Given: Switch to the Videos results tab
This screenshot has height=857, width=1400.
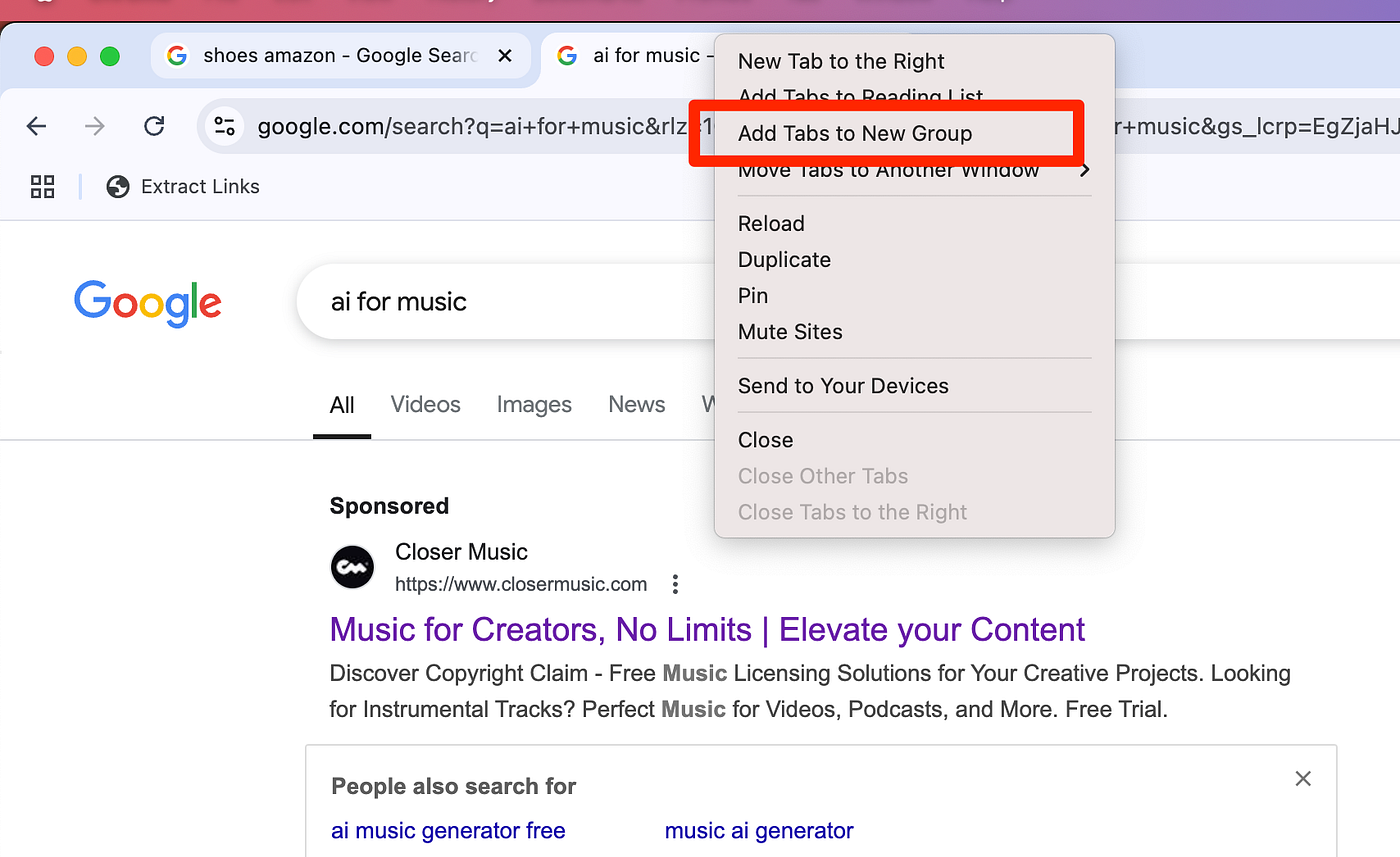Looking at the screenshot, I should [x=426, y=405].
